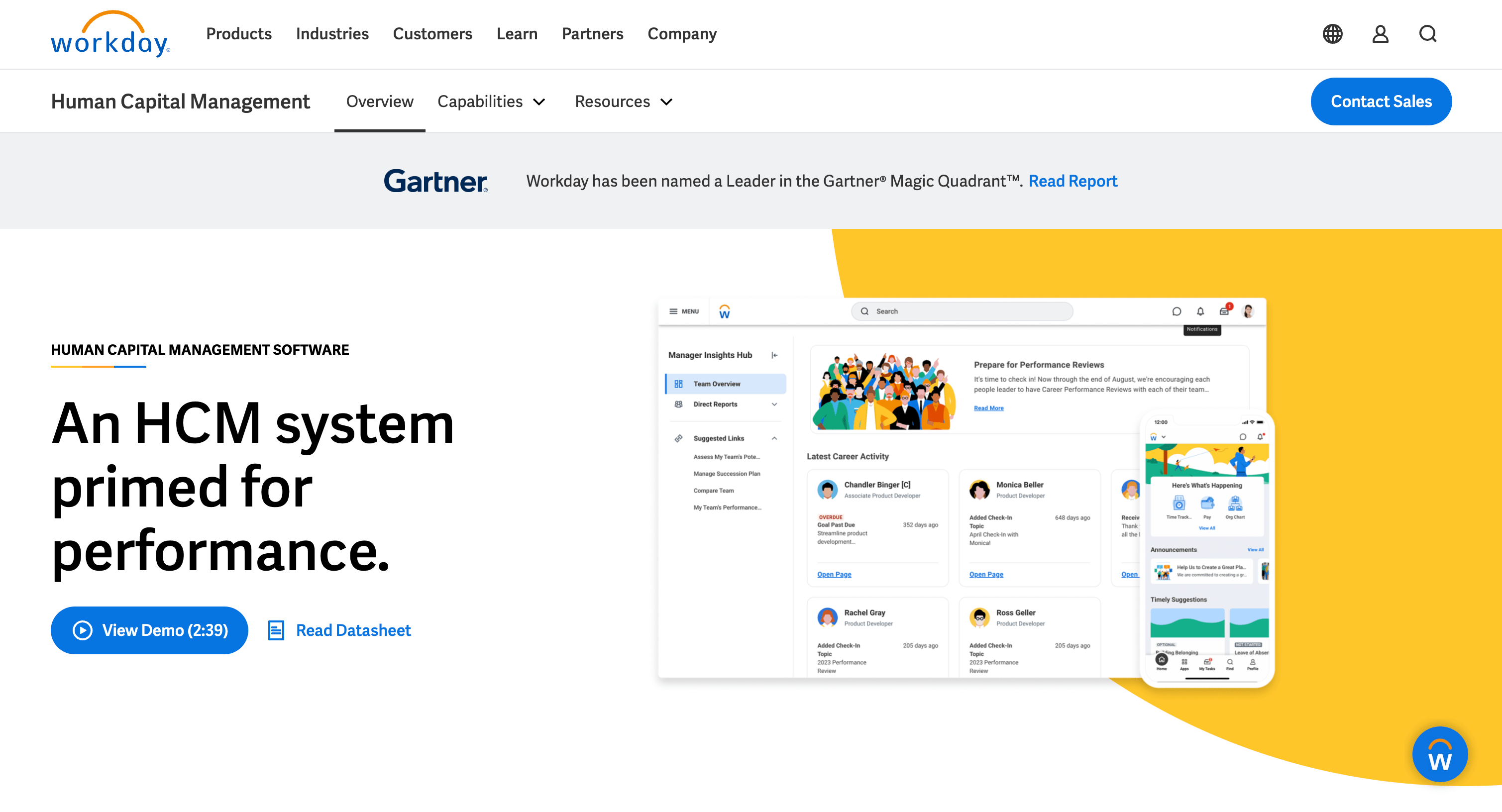Click Read More in performance reviews card
1502x812 pixels.
click(988, 408)
